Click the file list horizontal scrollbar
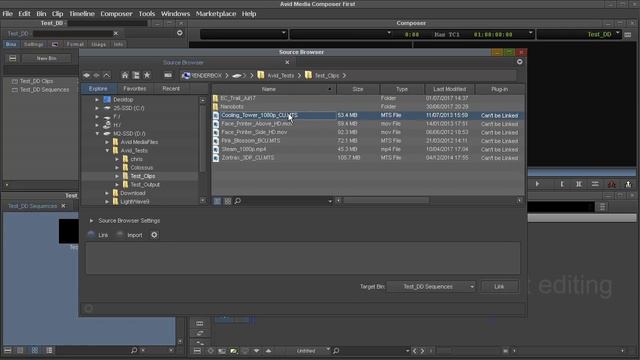The width and height of the screenshot is (640, 360). (x=386, y=200)
